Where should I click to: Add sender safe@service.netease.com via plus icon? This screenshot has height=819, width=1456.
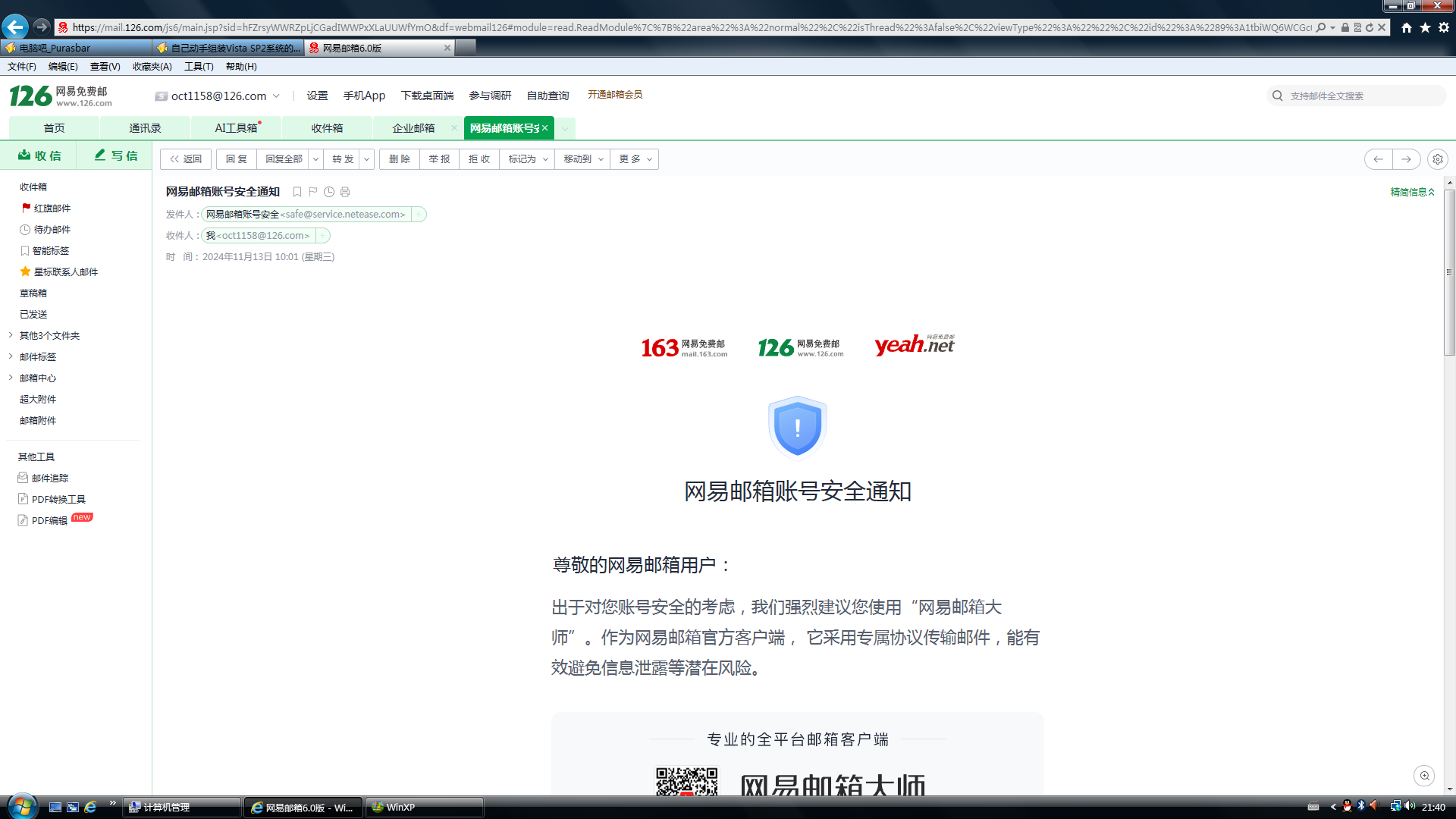click(419, 215)
